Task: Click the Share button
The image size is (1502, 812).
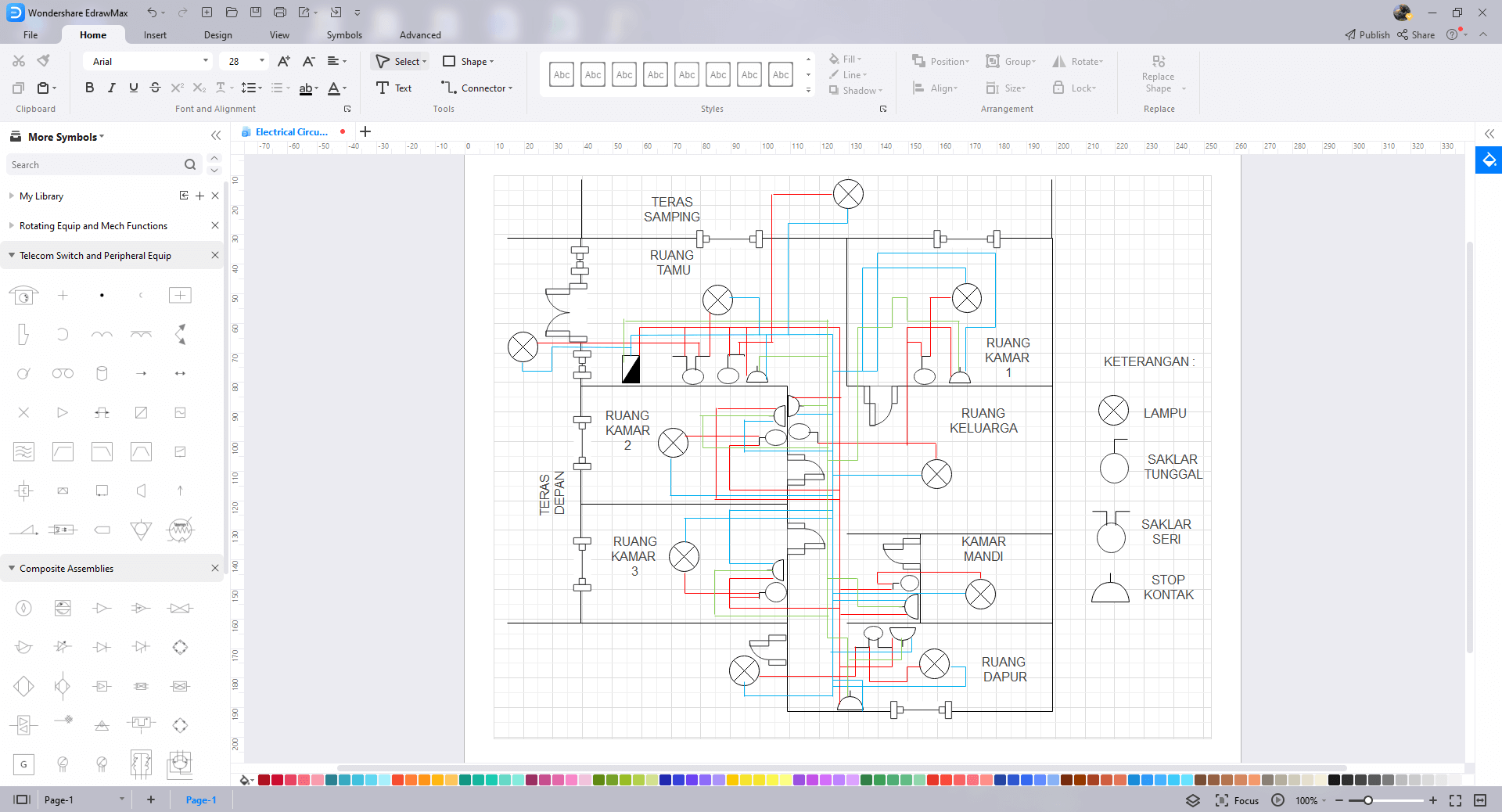Action: tap(1416, 34)
